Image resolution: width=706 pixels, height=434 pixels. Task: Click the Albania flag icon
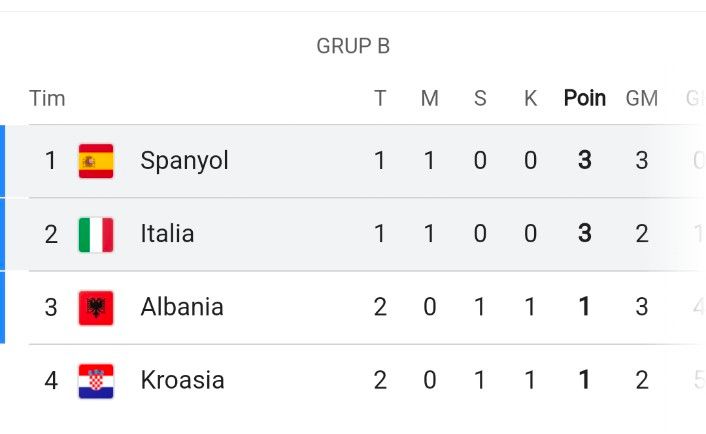tap(96, 308)
